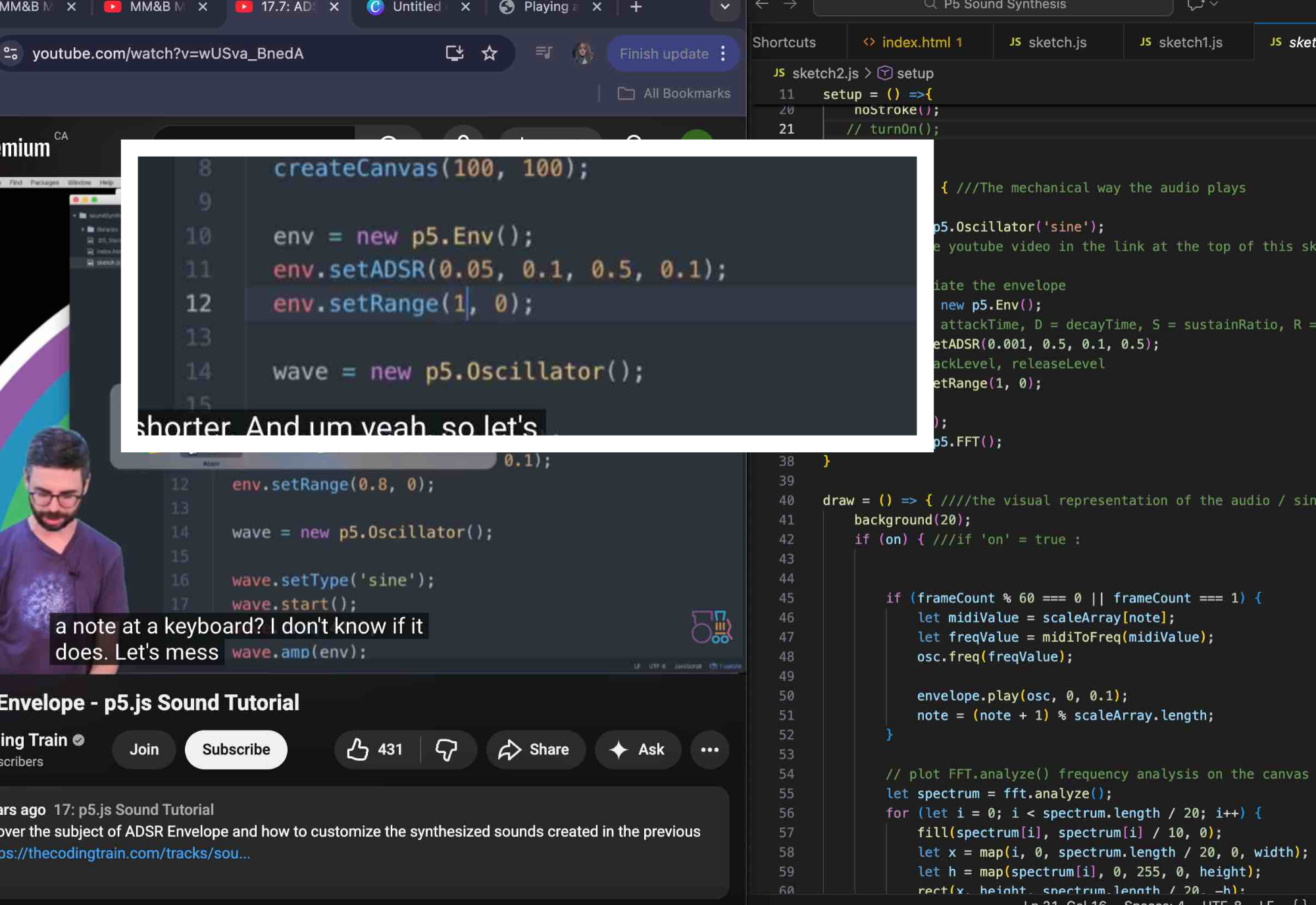Image resolution: width=1316 pixels, height=905 pixels.
Task: Open a new browser tab
Action: 636,7
